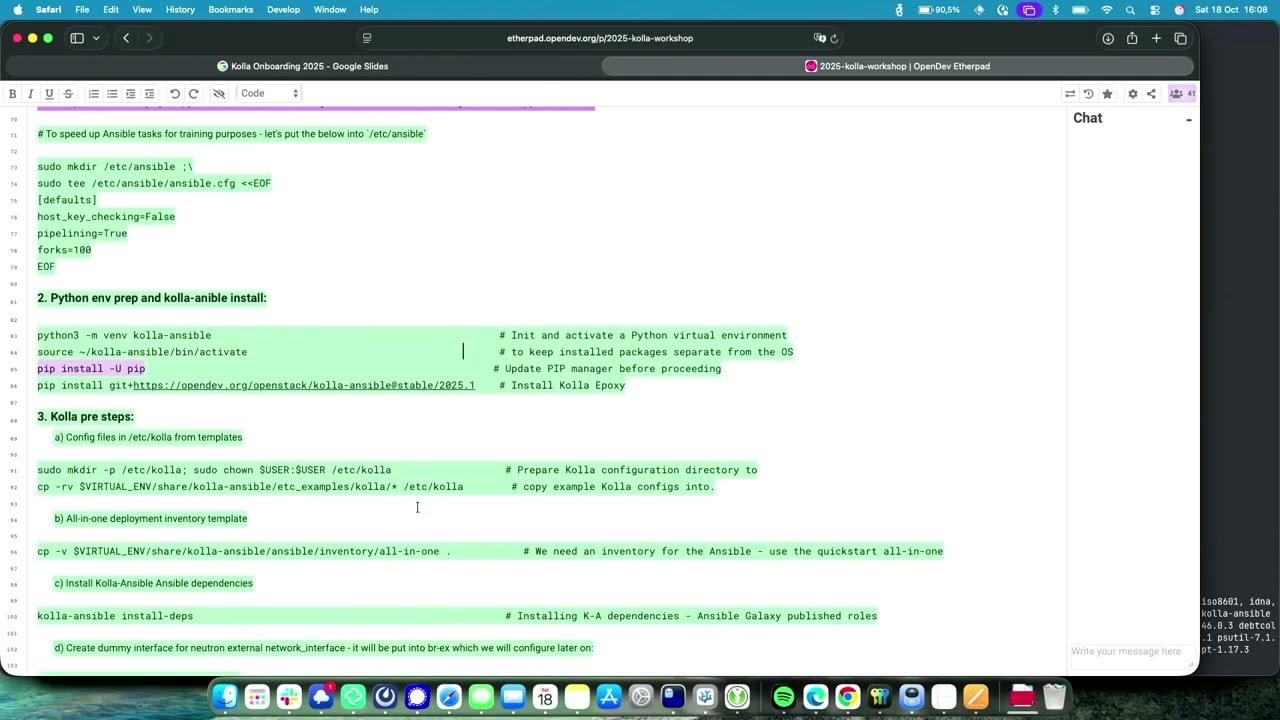Open the View menu
1280x720 pixels.
tap(142, 9)
